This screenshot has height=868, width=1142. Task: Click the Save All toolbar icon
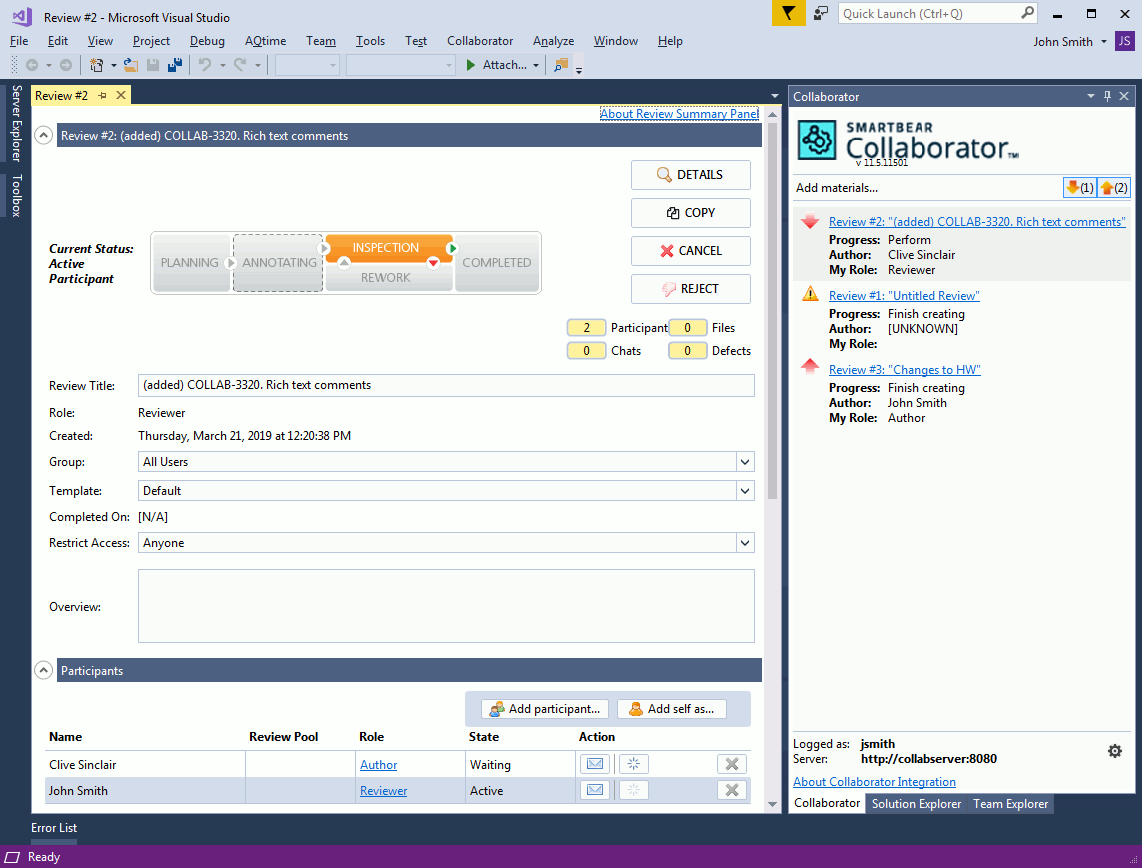pos(175,65)
